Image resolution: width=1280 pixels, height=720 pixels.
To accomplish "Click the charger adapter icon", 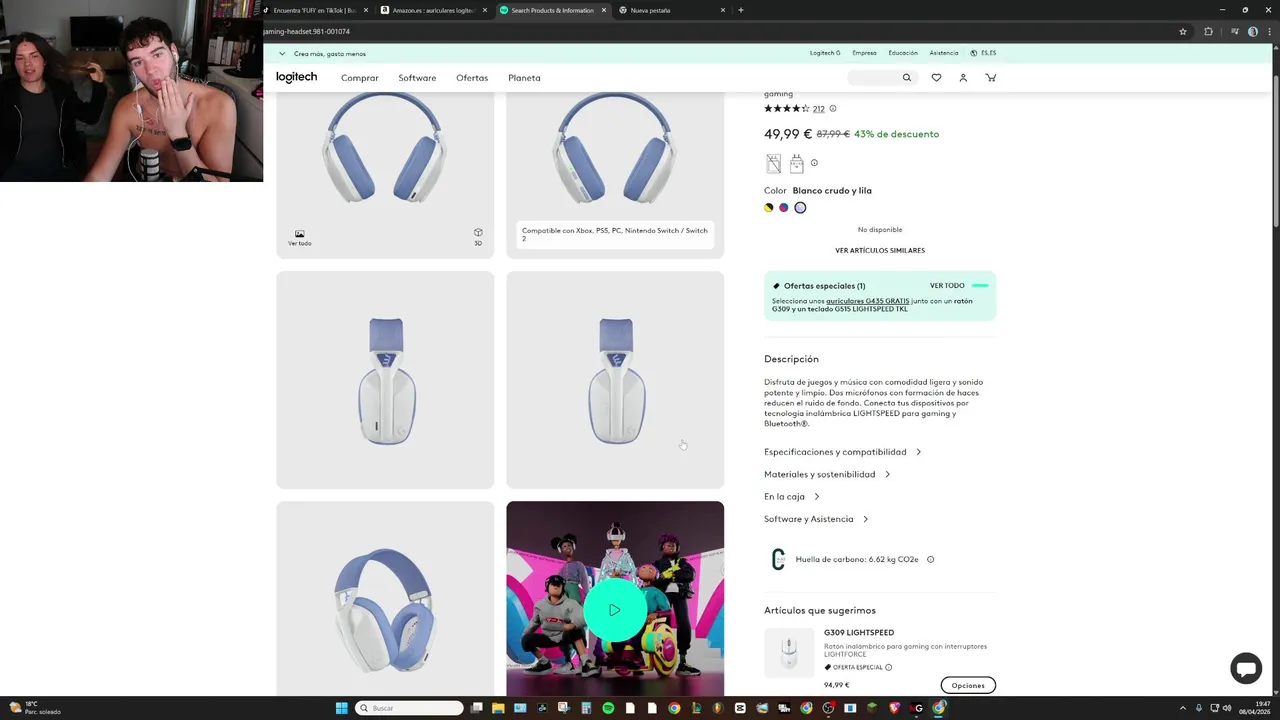I will pyautogui.click(x=796, y=163).
